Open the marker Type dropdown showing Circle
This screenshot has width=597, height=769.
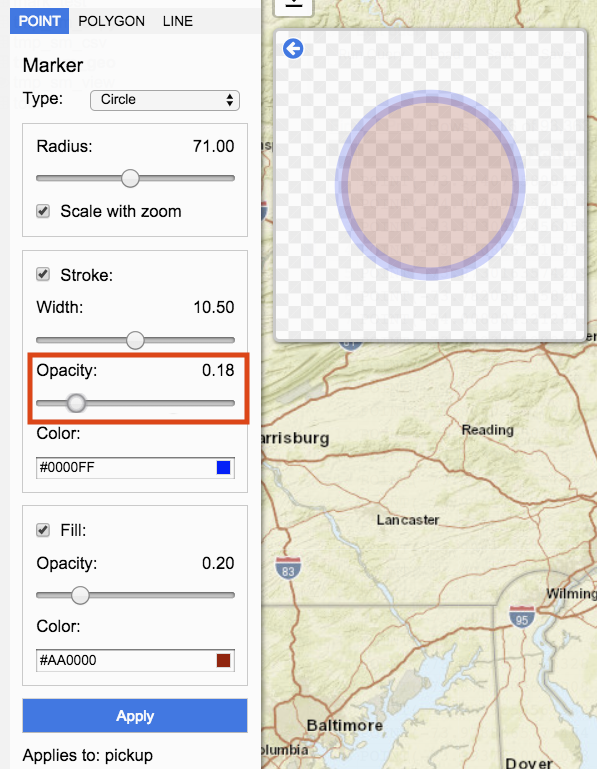point(165,100)
